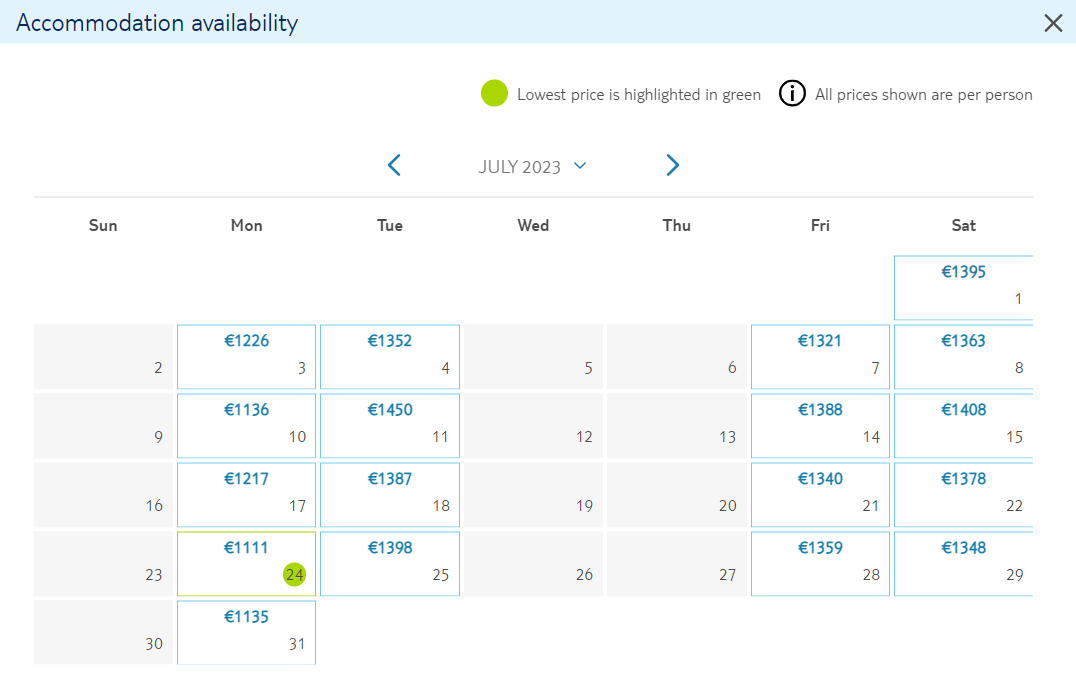The height and width of the screenshot is (674, 1076).
Task: Click the green lowest-price legend circle
Action: click(x=494, y=93)
